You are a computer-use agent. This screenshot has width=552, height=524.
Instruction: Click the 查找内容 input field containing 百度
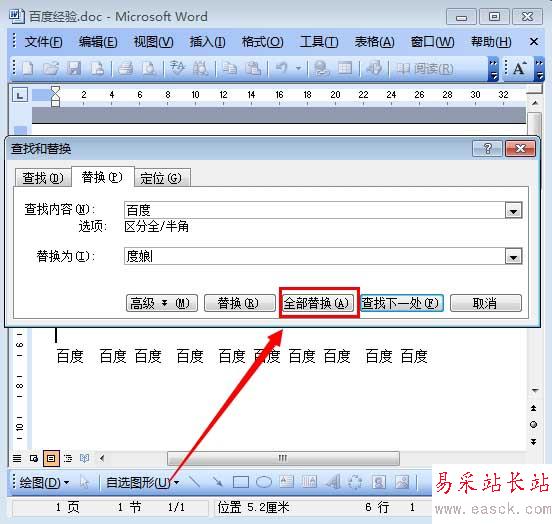[315, 211]
